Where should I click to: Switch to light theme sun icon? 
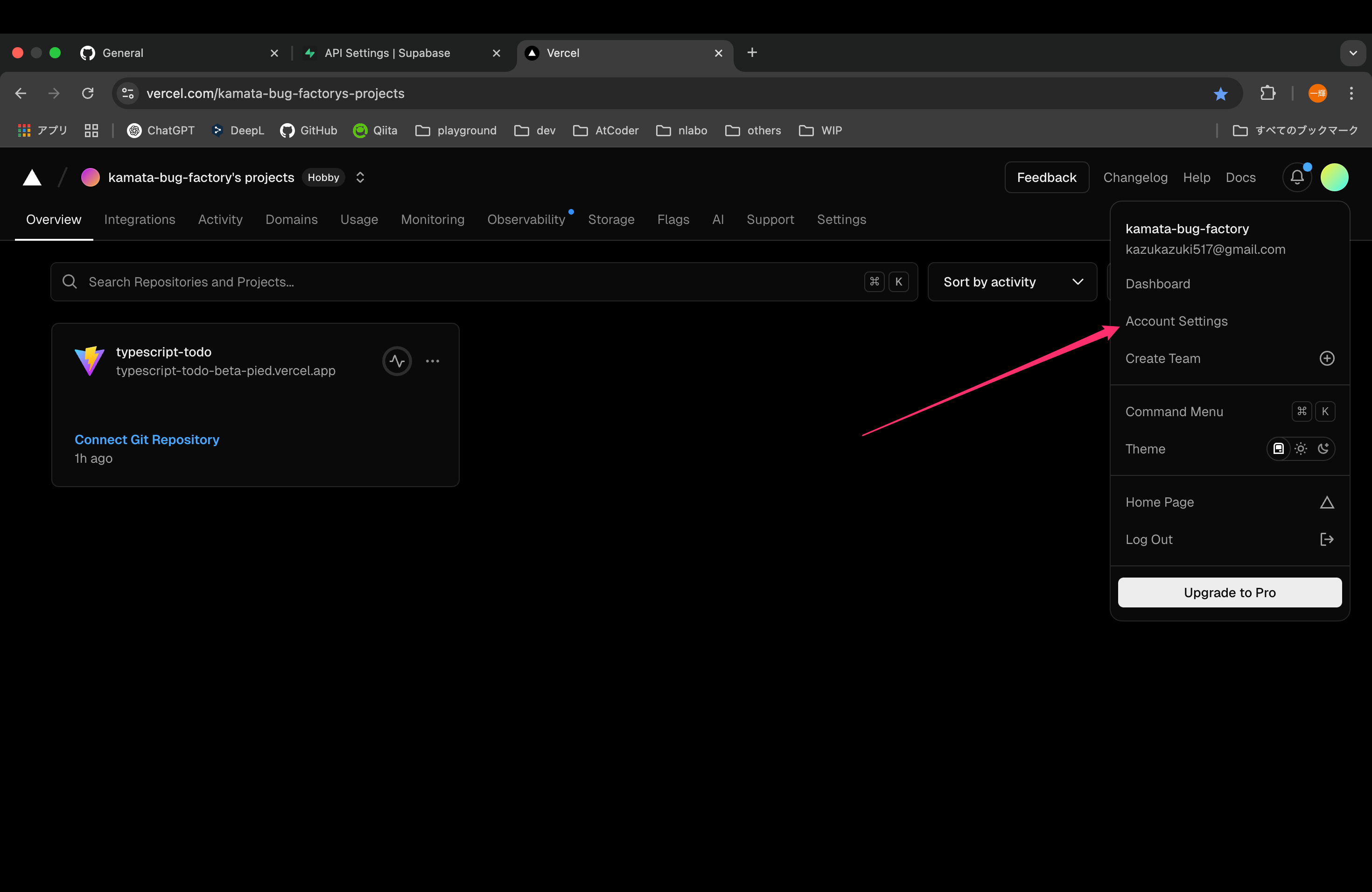(1301, 449)
